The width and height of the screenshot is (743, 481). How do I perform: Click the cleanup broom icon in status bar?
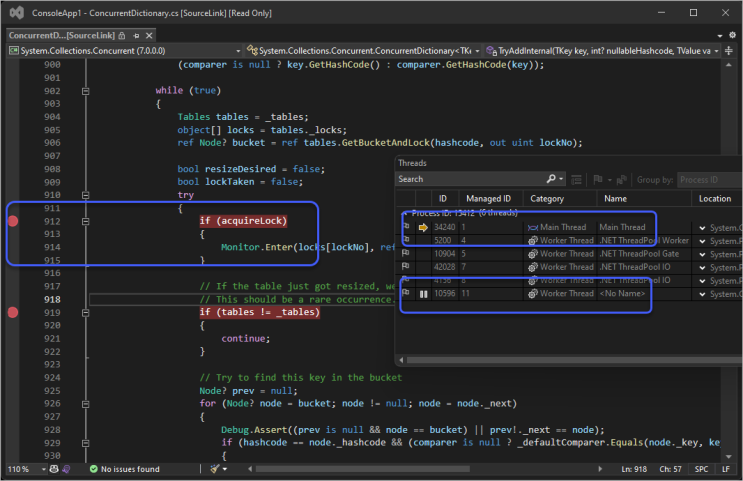216,468
